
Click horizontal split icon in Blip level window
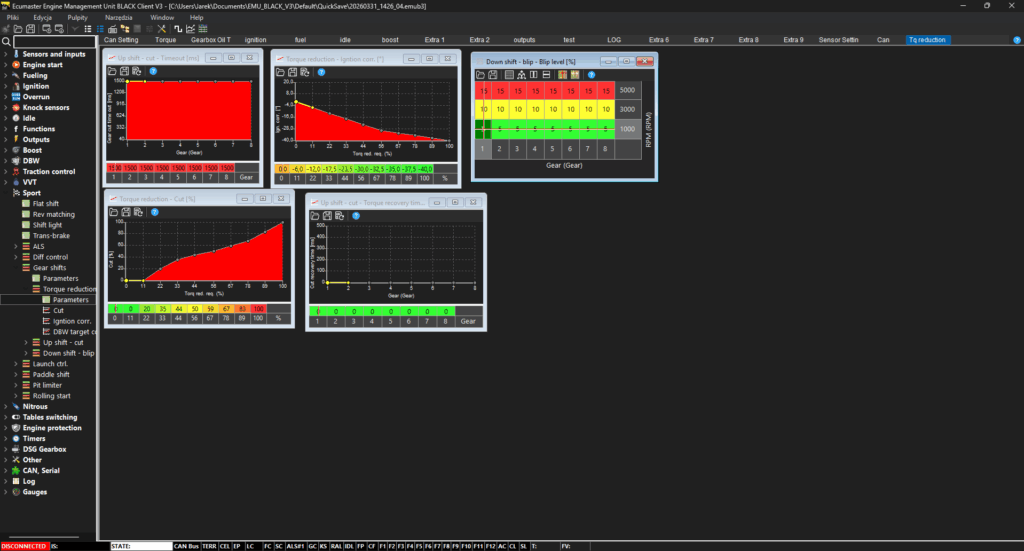click(x=546, y=74)
